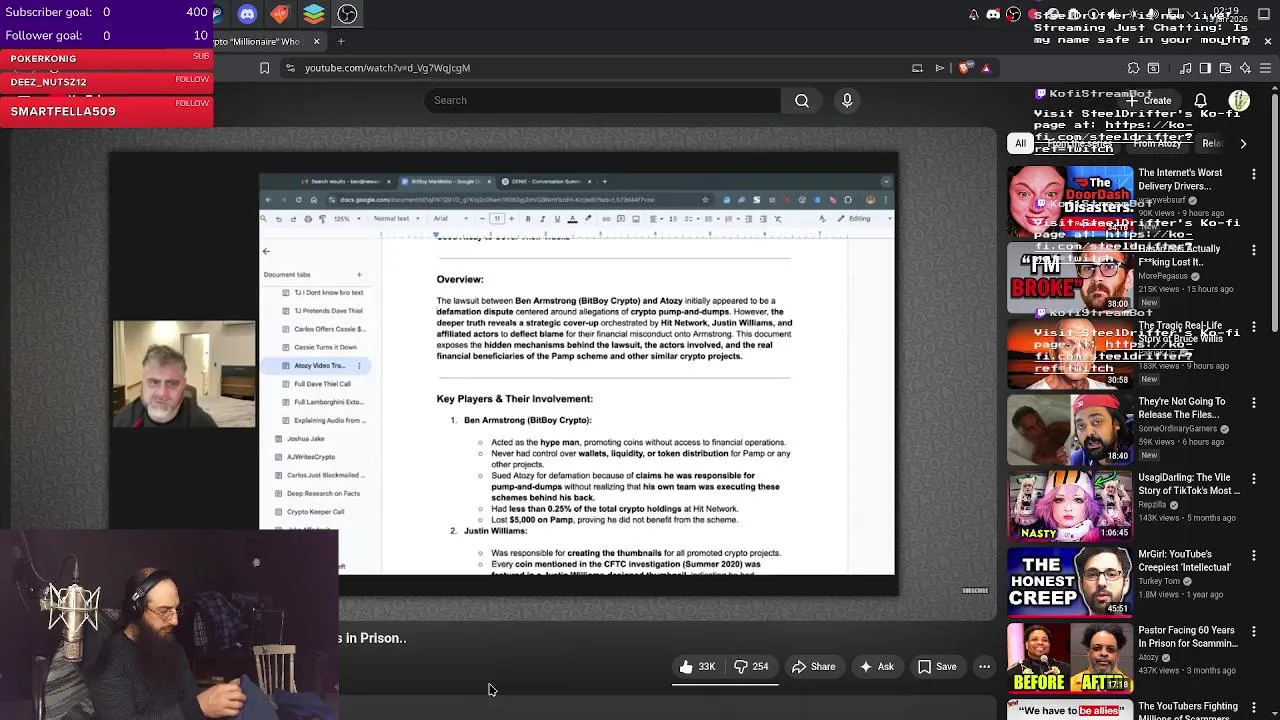
Task: Open YouTube notifications bell
Action: pos(1201,100)
